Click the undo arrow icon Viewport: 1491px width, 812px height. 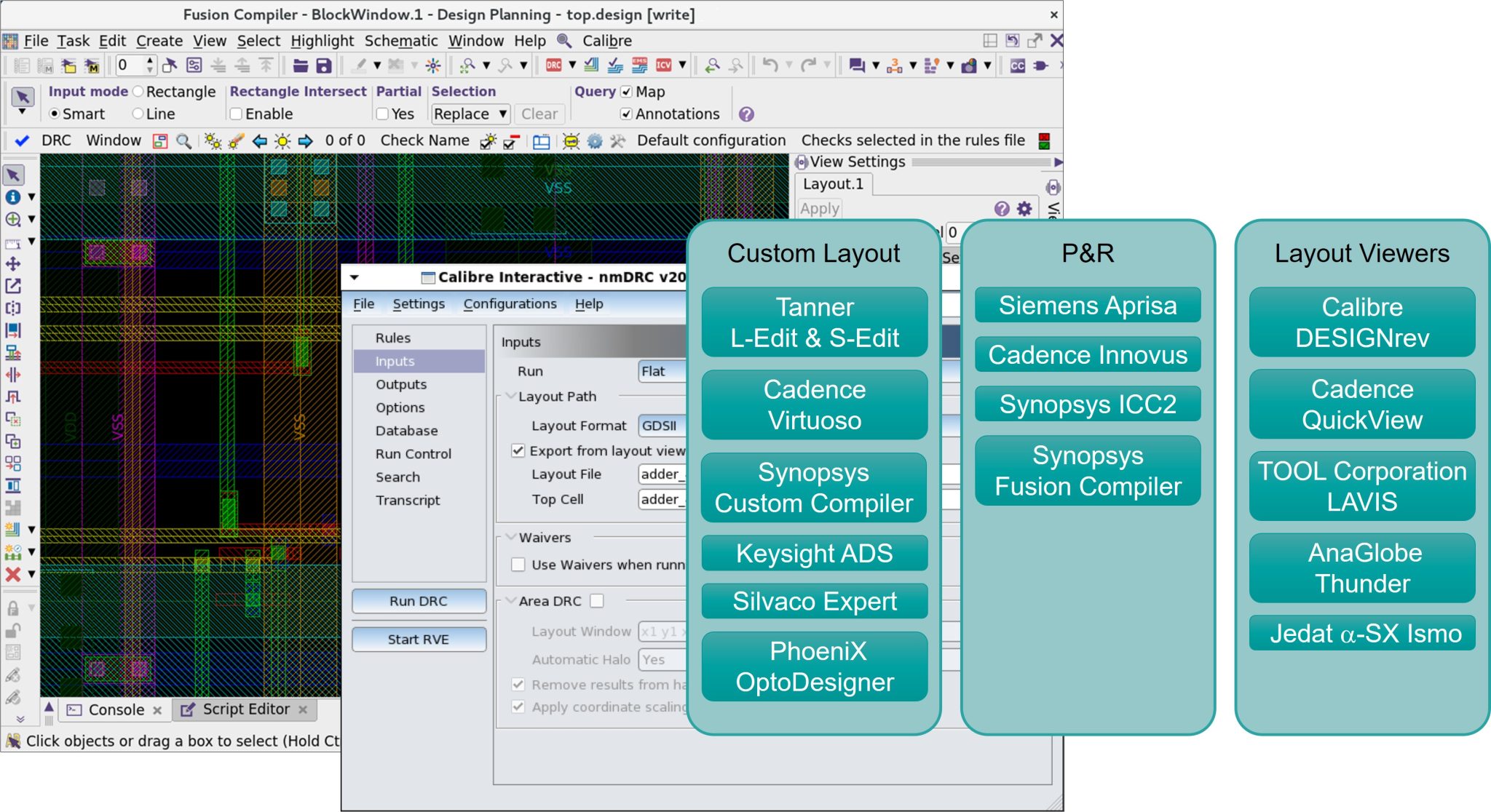[770, 65]
